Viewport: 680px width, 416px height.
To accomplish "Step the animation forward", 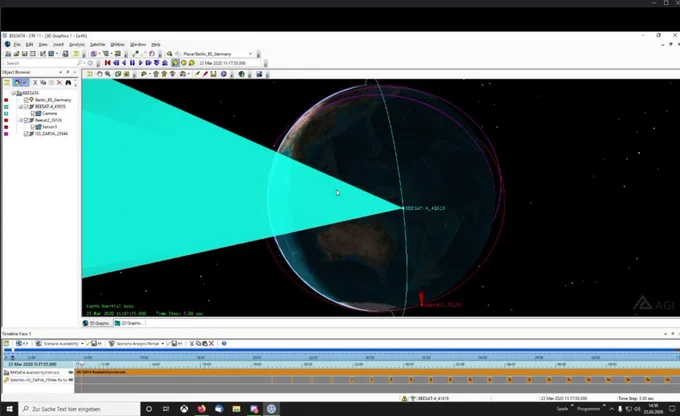I will [148, 63].
